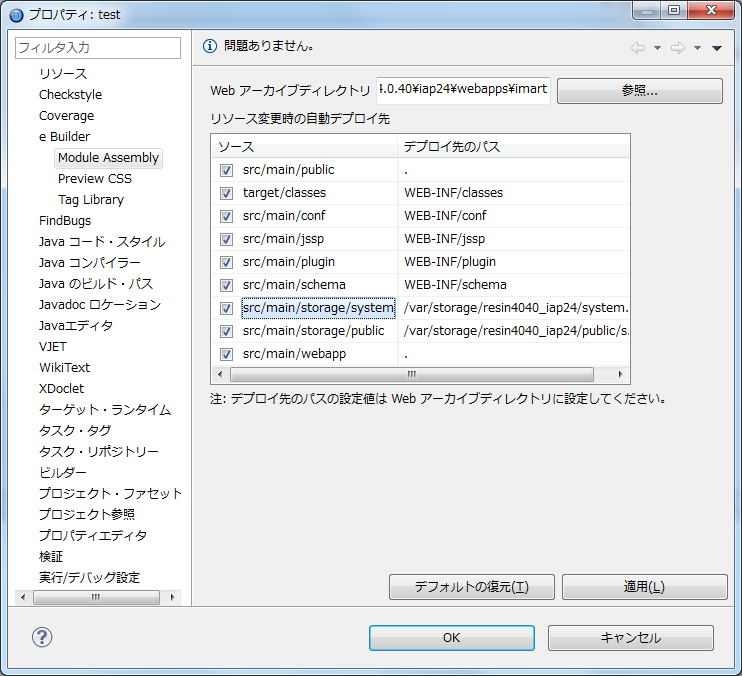Viewport: 742px width, 676px height.
Task: Select ターゲット・ランタイム in the tree
Action: (105, 410)
